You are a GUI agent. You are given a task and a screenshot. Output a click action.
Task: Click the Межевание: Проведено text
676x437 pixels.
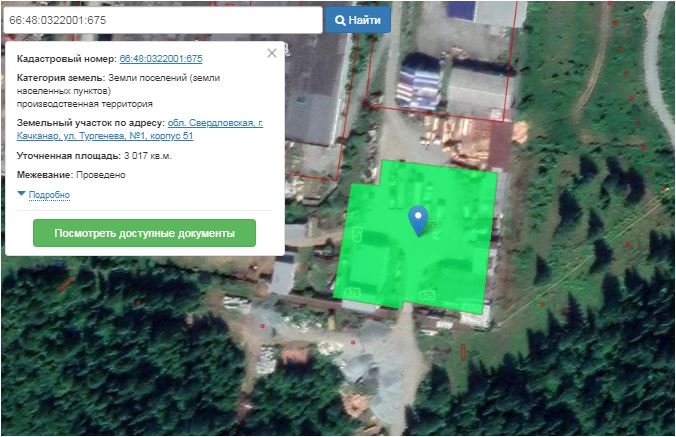click(x=71, y=175)
